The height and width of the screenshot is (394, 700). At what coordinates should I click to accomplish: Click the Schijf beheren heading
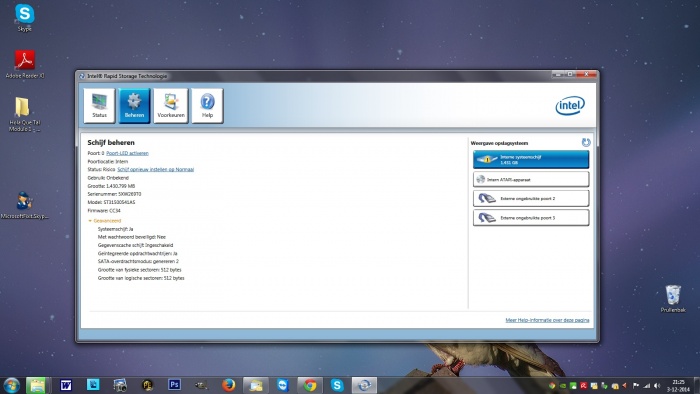point(111,143)
